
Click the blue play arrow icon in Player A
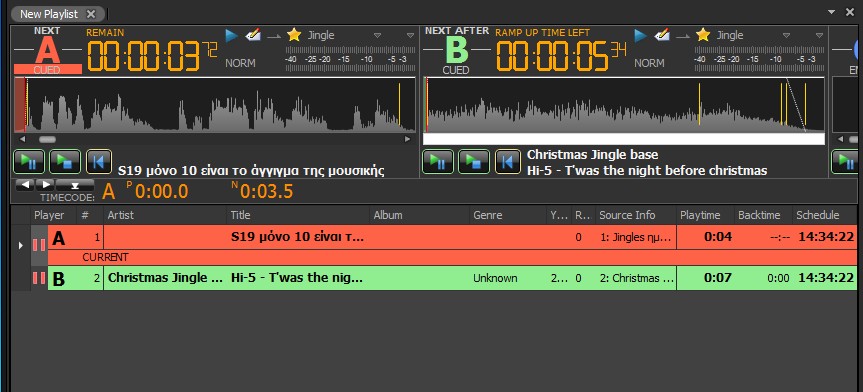click(231, 36)
